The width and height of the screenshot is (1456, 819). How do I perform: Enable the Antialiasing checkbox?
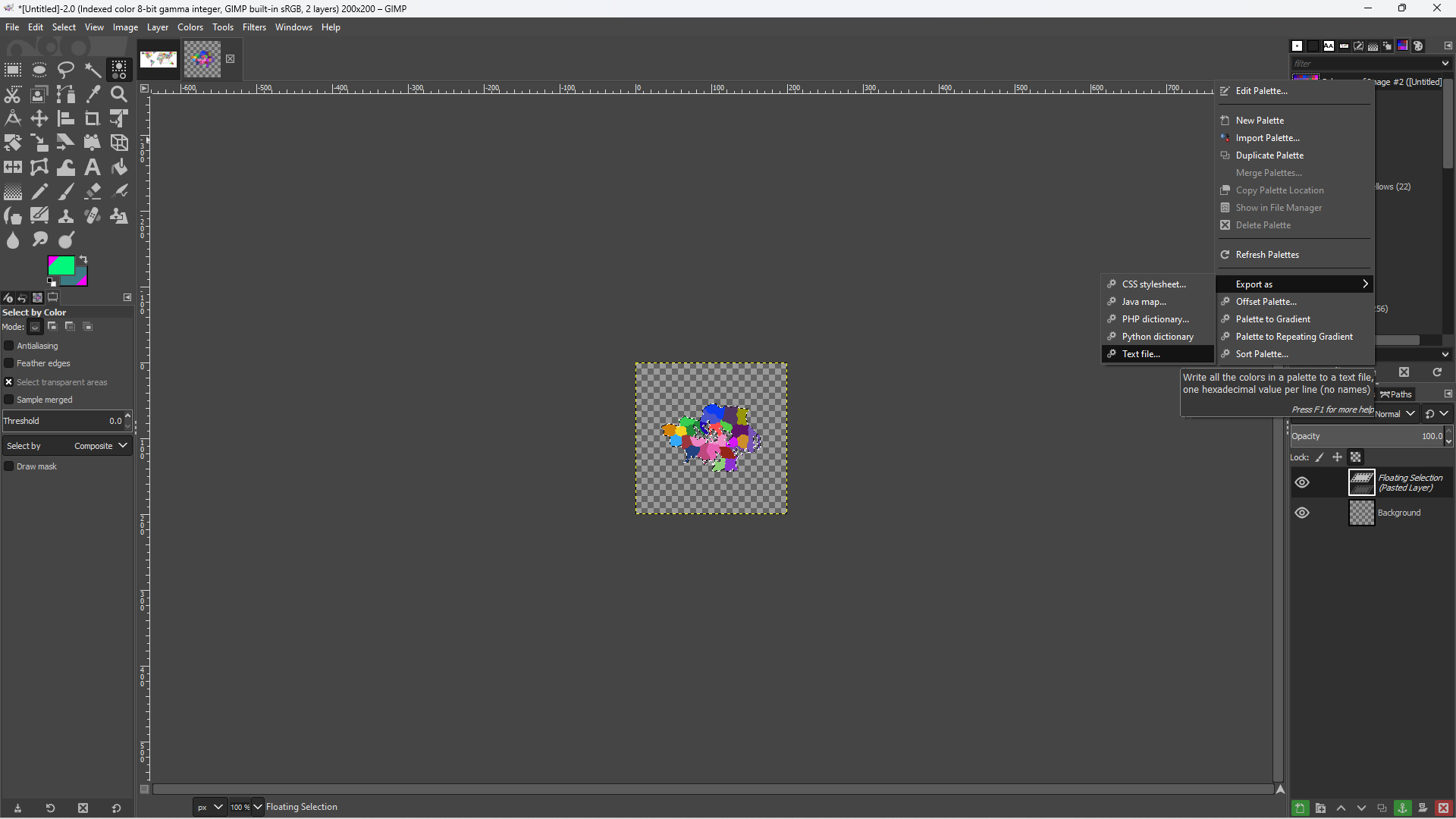(9, 346)
